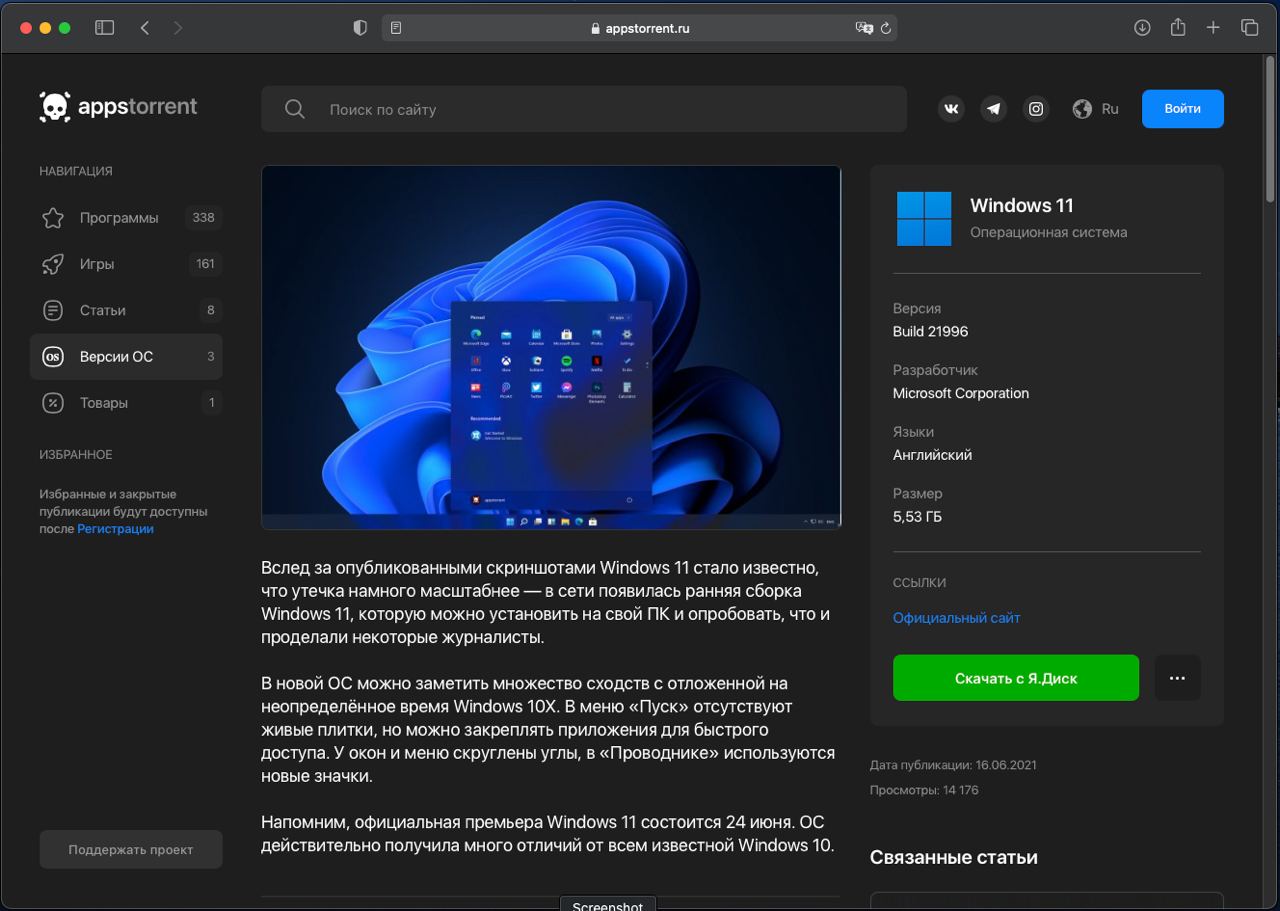Click the Товары percent tag icon
This screenshot has height=911, width=1280.
tap(53, 403)
